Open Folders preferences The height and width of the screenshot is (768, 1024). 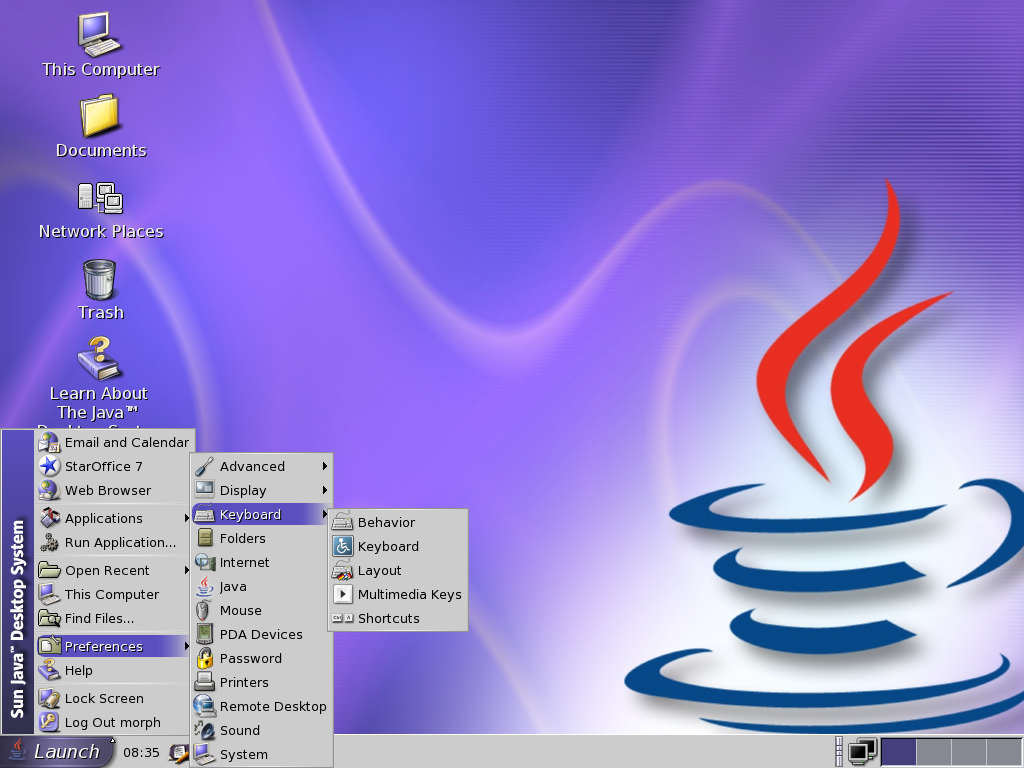[261, 538]
